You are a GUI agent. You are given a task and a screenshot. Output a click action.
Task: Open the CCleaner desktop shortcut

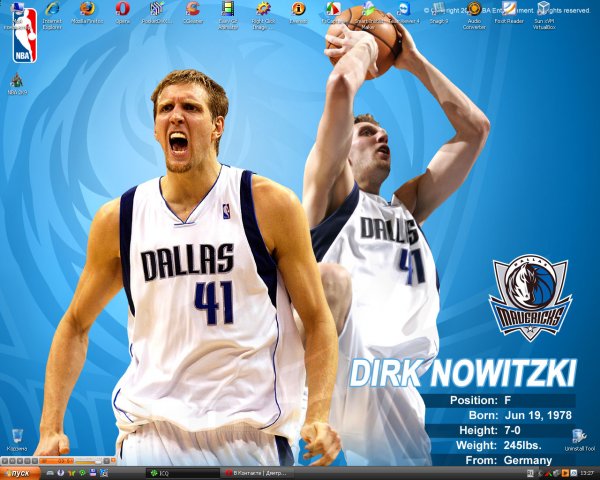coord(193,10)
